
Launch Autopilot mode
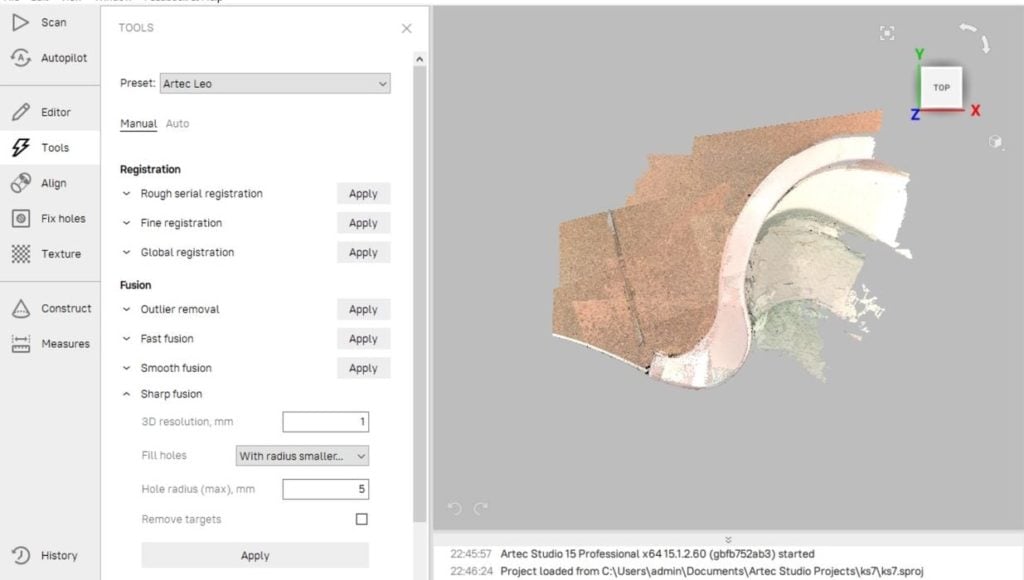(50, 58)
